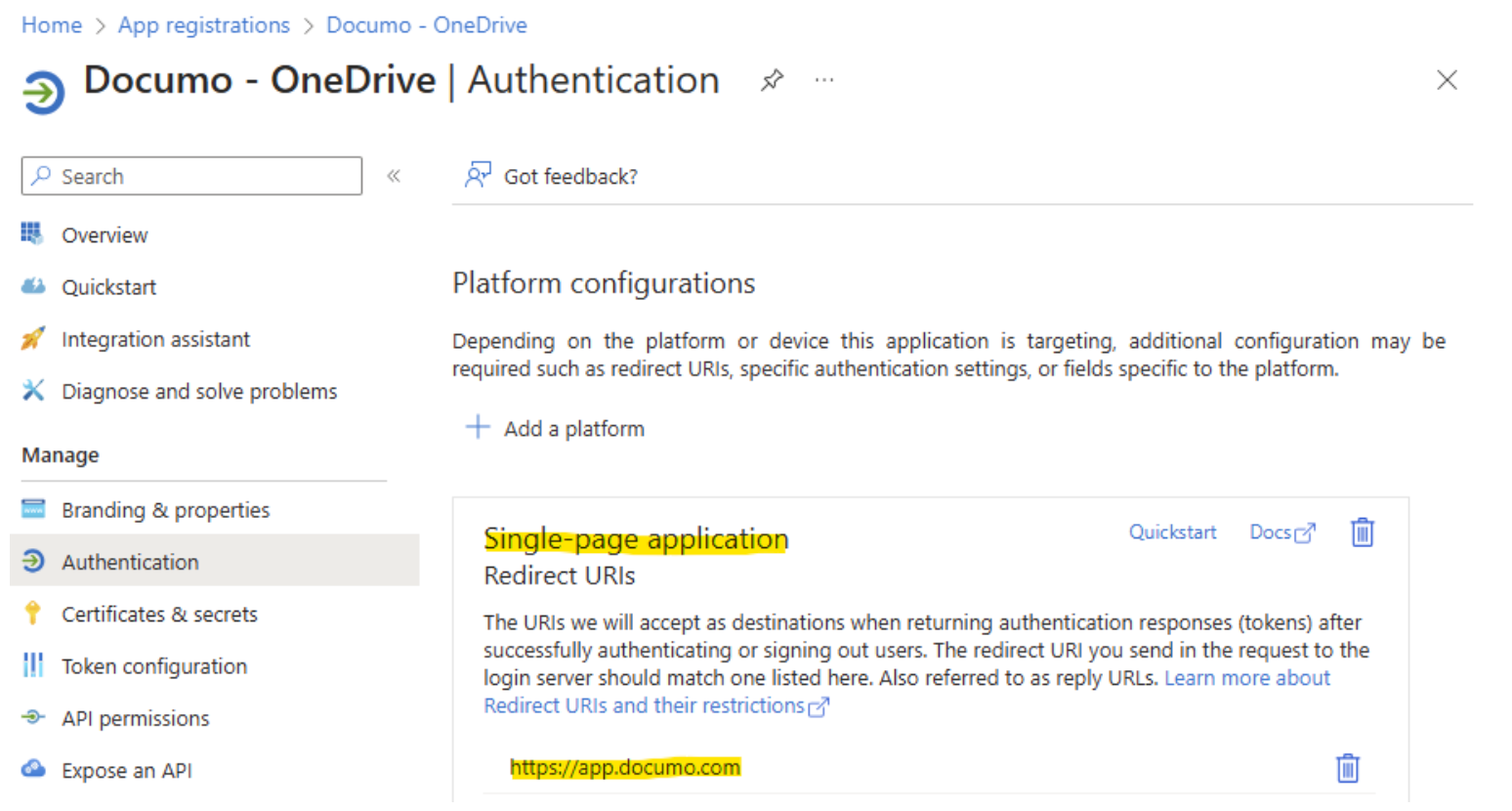Image resolution: width=1512 pixels, height=811 pixels.
Task: Close the Authentication blade
Action: [x=1447, y=80]
